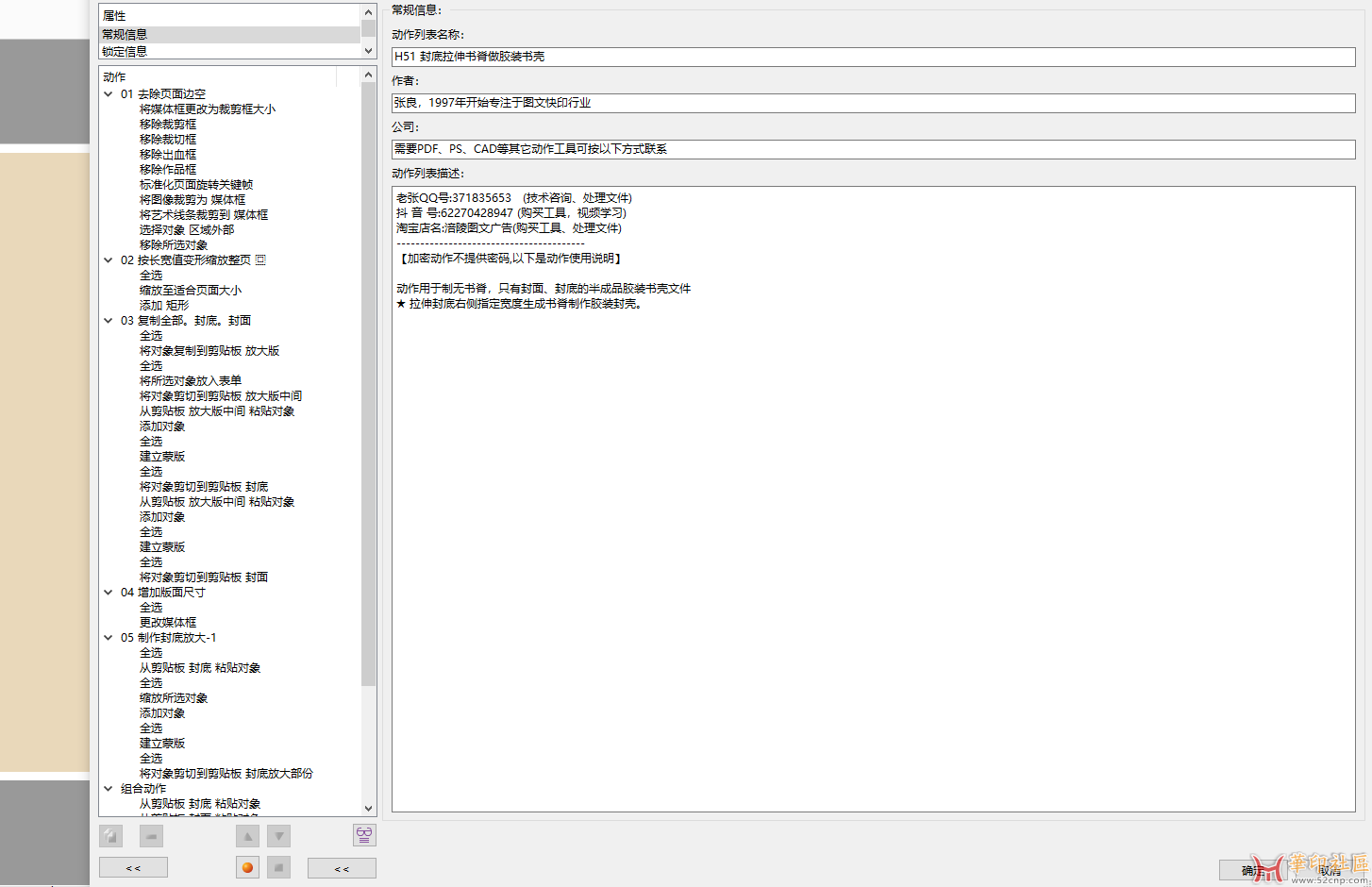The width and height of the screenshot is (1372, 887).
Task: Click the '取消' cancel button
Action: [1330, 871]
